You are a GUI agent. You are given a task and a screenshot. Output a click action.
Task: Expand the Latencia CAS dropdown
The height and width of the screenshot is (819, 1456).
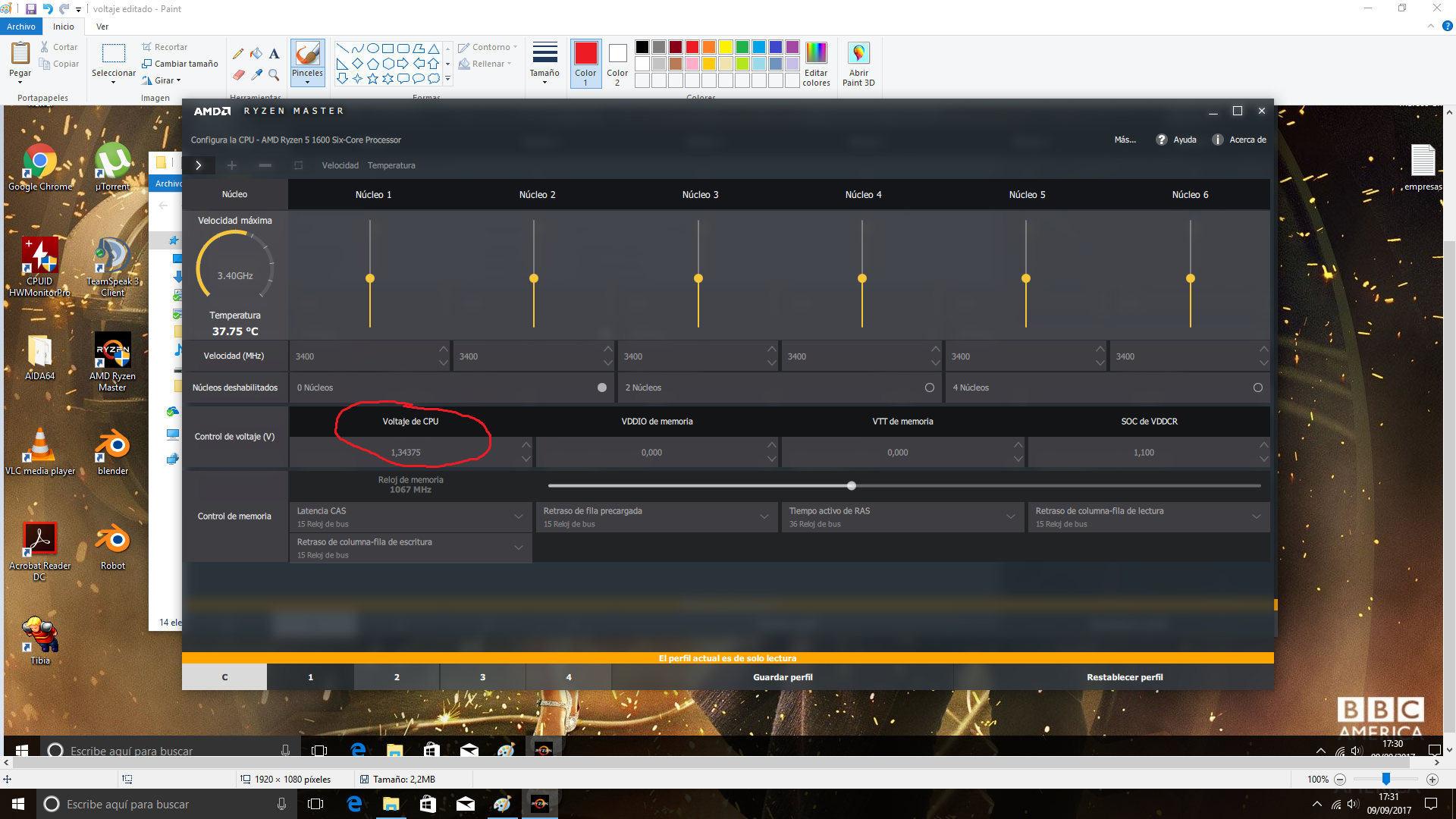coord(519,516)
